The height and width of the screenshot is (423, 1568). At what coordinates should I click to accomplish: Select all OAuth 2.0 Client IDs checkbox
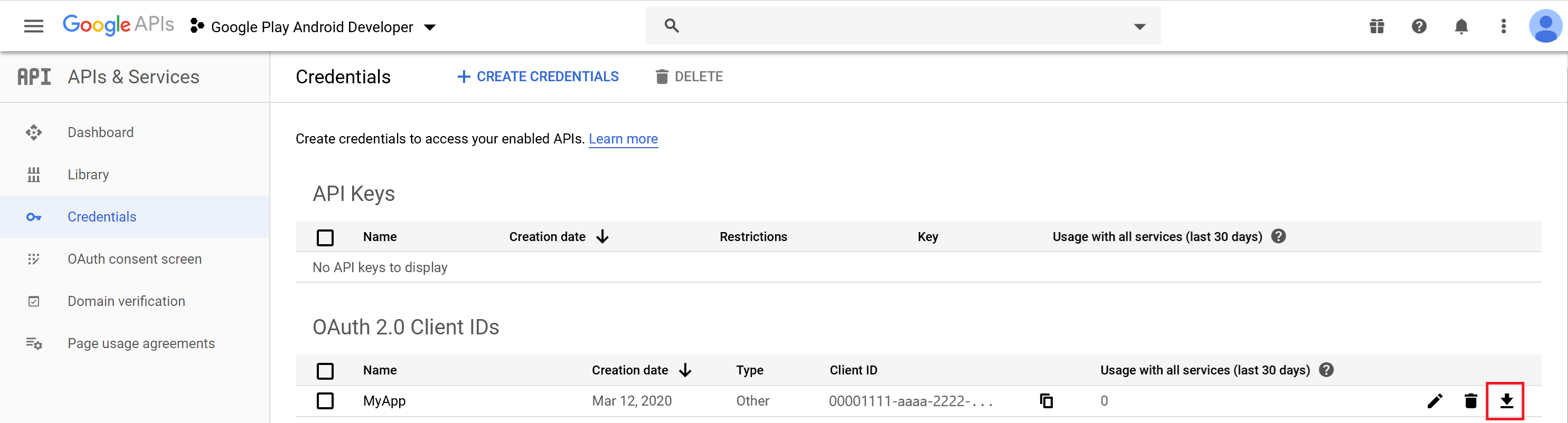coord(325,371)
